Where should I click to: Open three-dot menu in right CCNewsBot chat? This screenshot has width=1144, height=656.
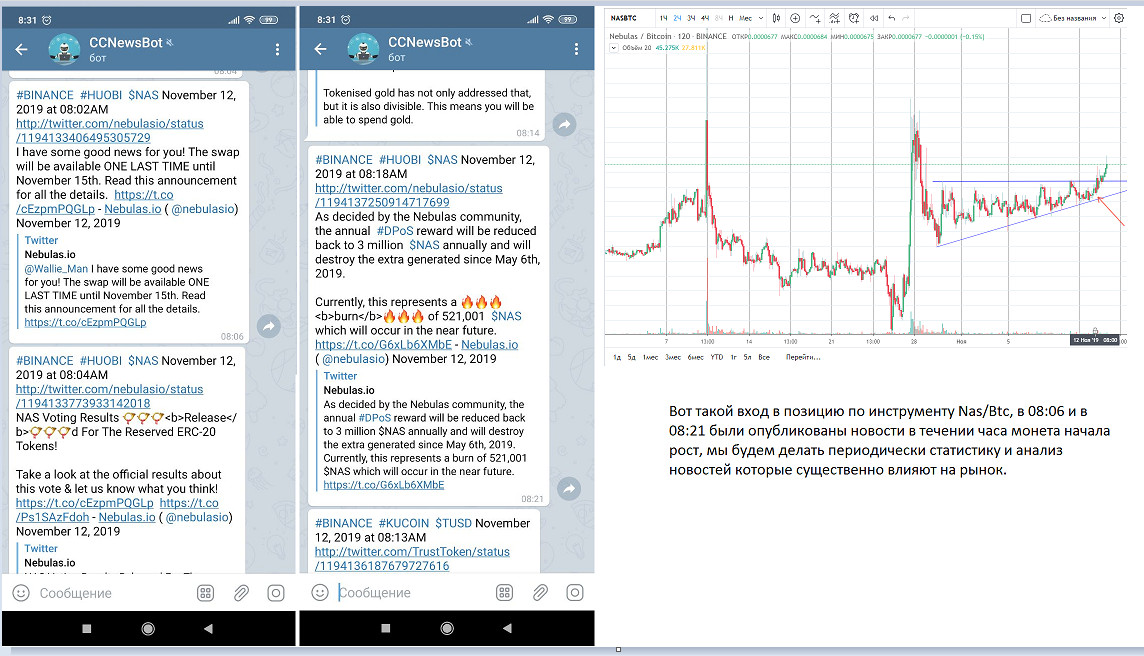[x=576, y=49]
